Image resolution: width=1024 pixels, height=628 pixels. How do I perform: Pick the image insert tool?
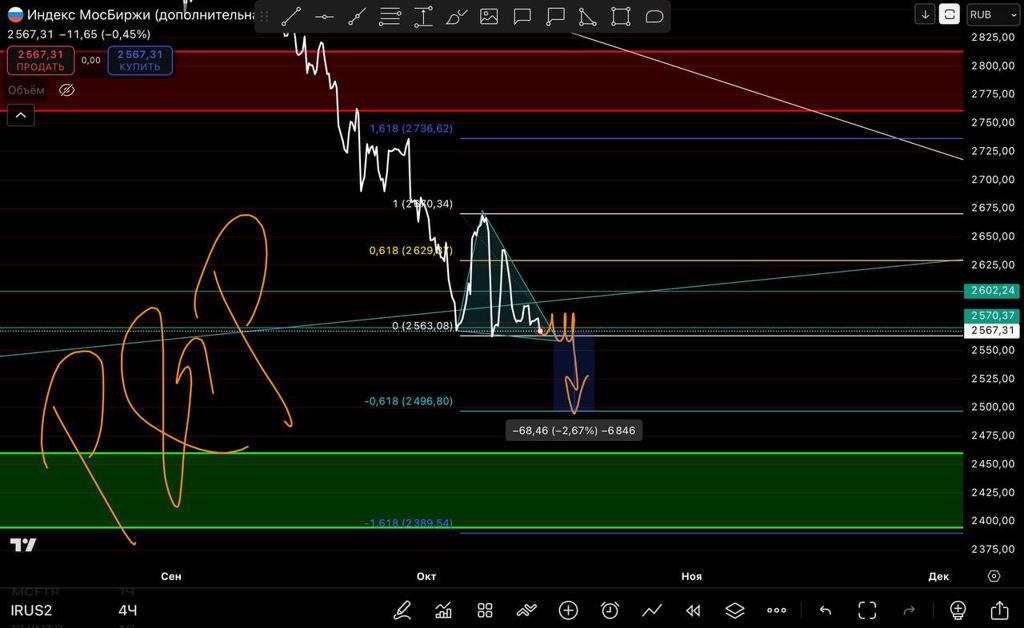coord(489,16)
